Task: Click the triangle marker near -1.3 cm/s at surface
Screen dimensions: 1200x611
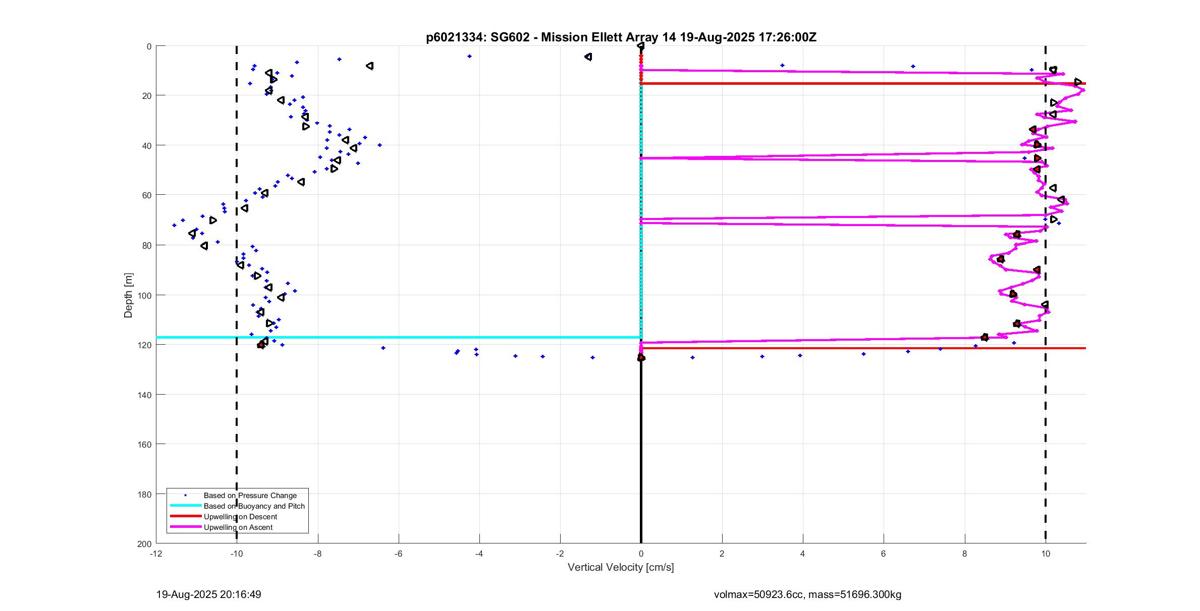Action: (x=588, y=57)
